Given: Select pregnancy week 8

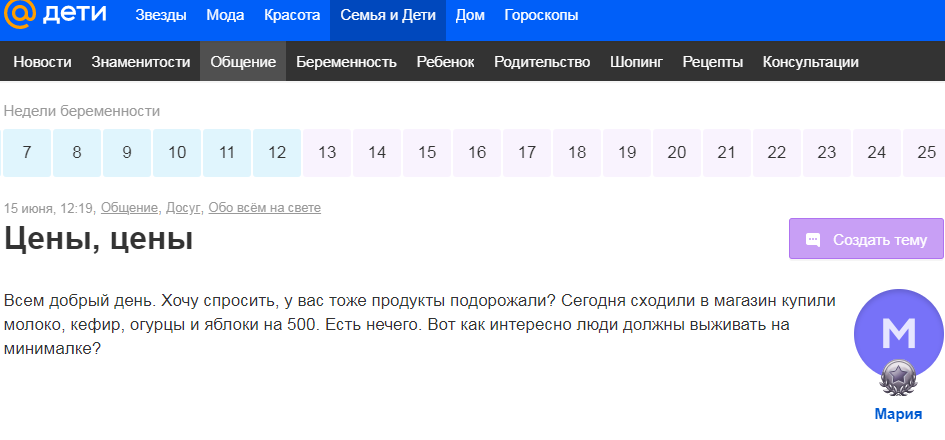Looking at the screenshot, I should (x=77, y=152).
